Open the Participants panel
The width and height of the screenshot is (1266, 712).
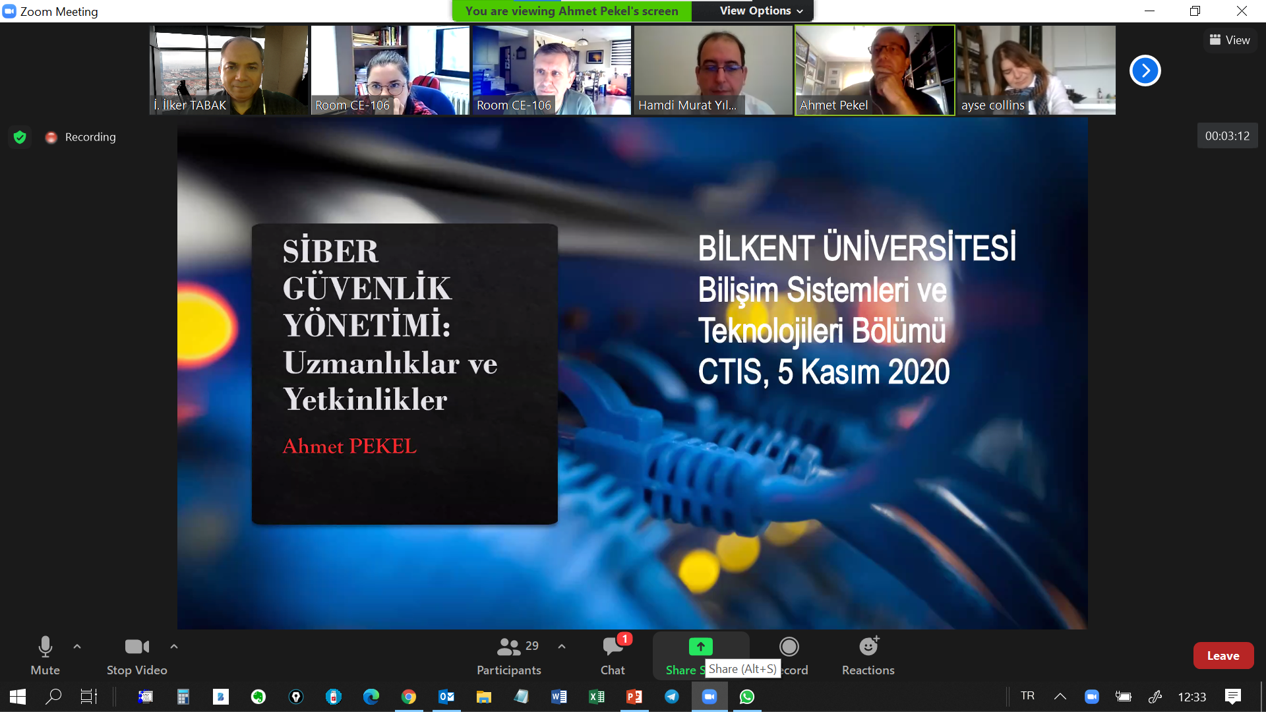[509, 654]
